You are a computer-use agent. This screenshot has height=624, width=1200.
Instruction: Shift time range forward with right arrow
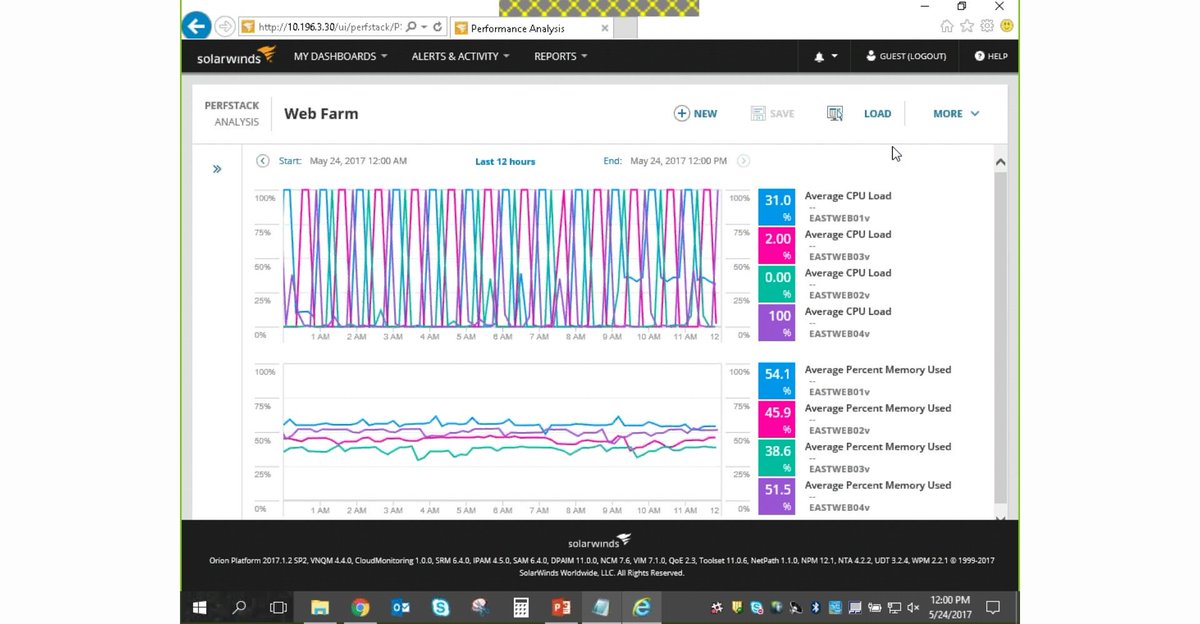click(x=743, y=161)
